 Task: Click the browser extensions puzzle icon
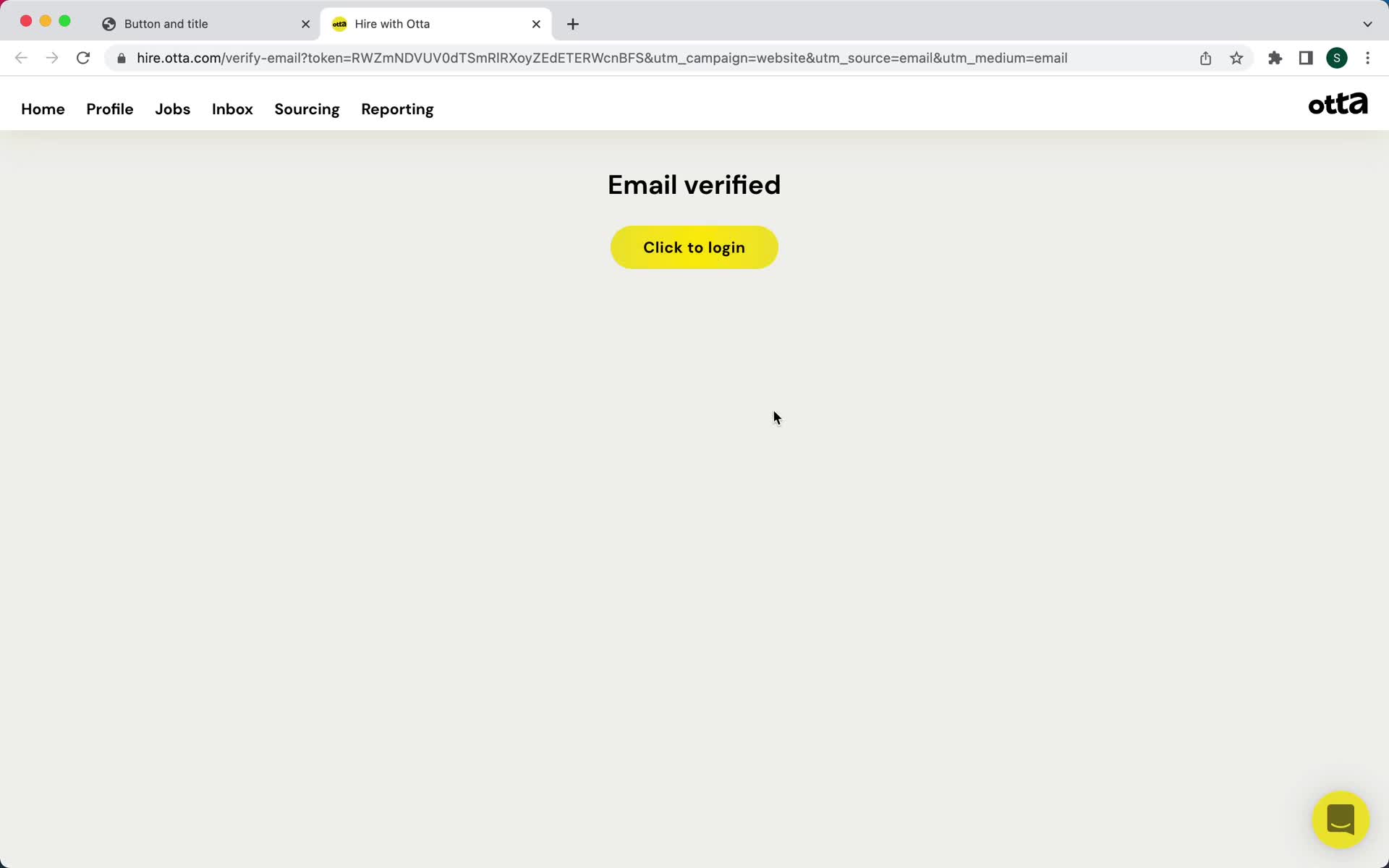(1275, 58)
